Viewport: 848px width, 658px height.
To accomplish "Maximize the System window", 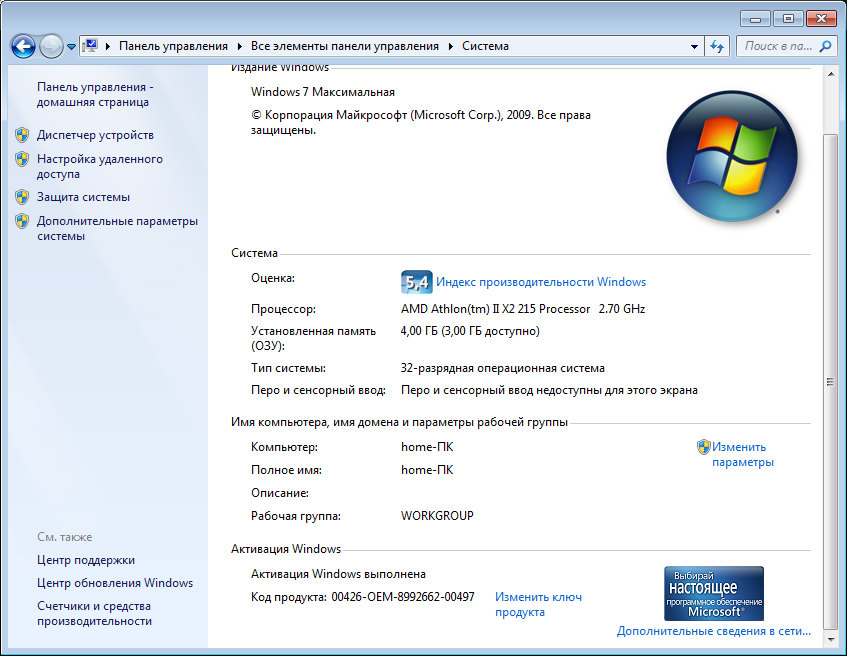I will click(x=788, y=19).
